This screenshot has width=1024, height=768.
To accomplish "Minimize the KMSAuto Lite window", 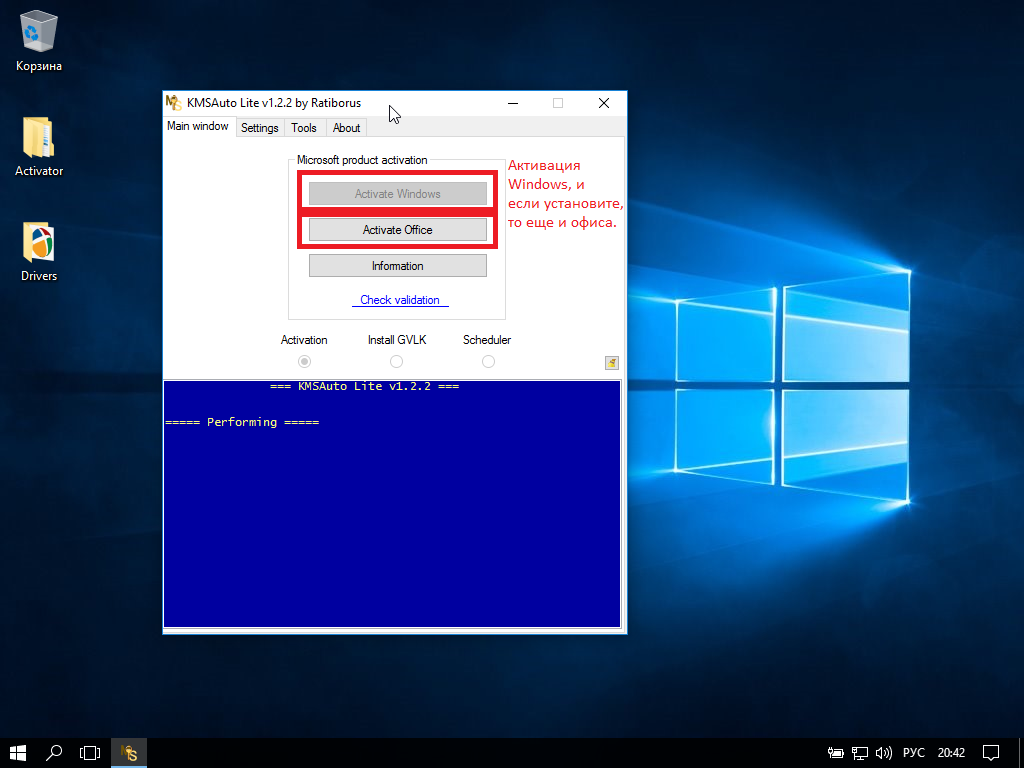I will [513, 103].
